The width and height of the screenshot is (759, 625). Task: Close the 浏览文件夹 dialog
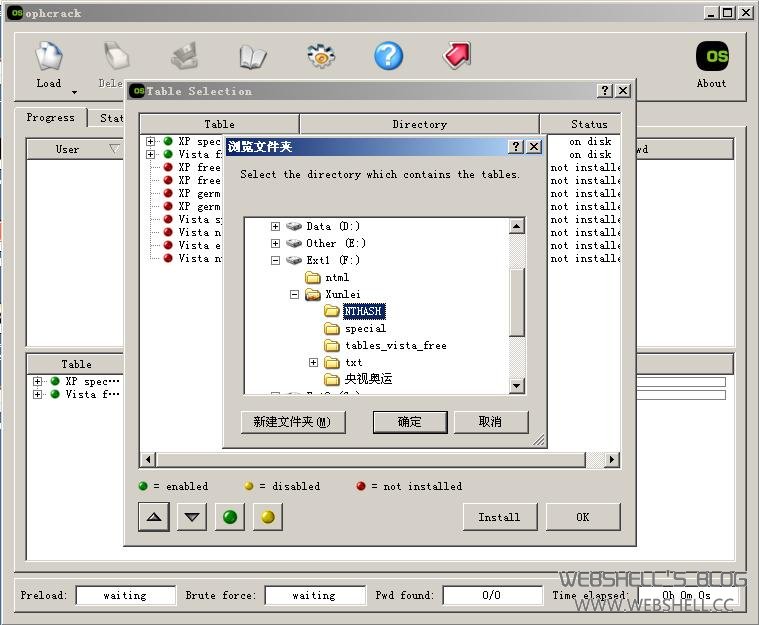pyautogui.click(x=533, y=146)
